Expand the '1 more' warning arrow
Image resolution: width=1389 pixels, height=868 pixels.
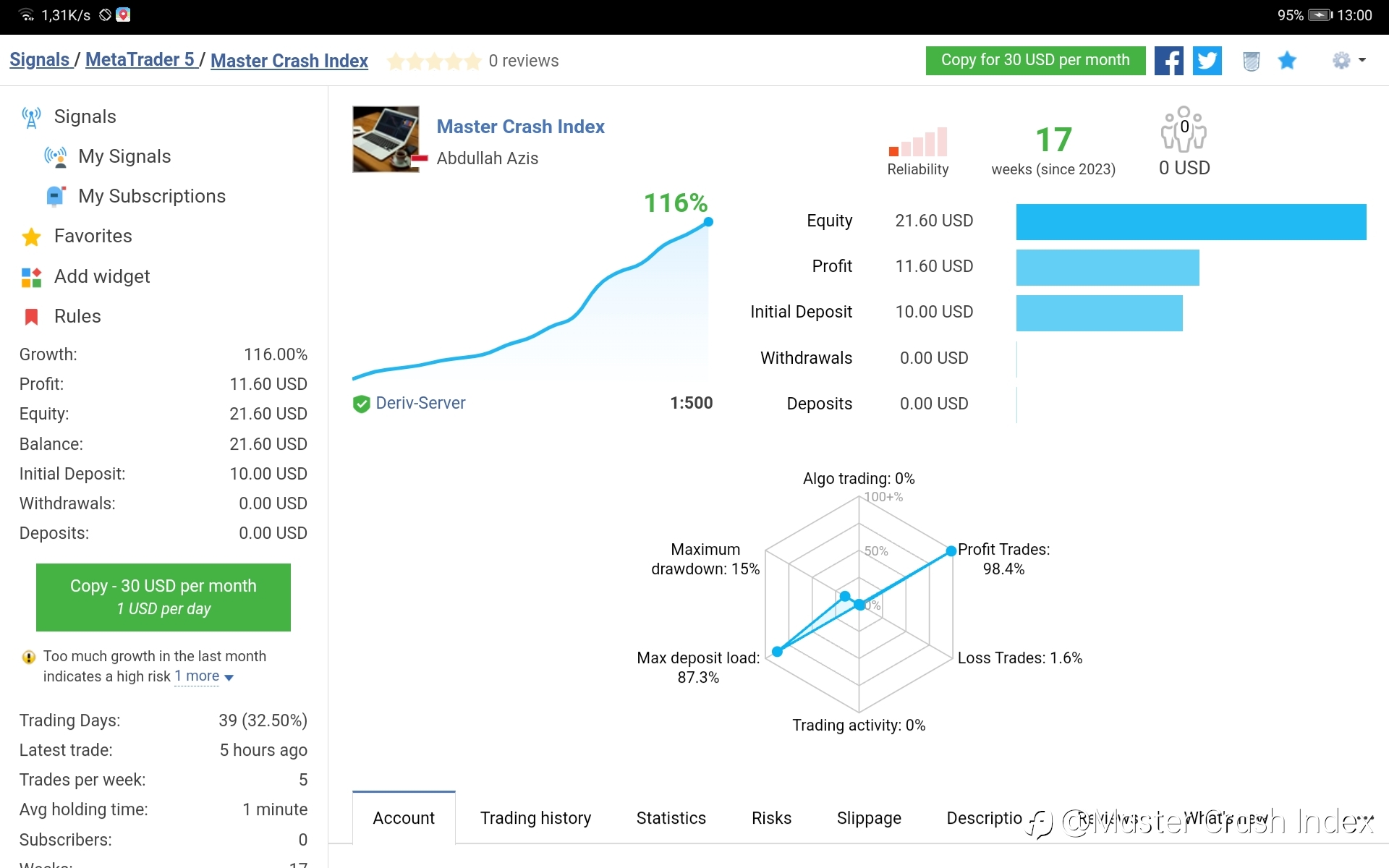[x=229, y=678]
